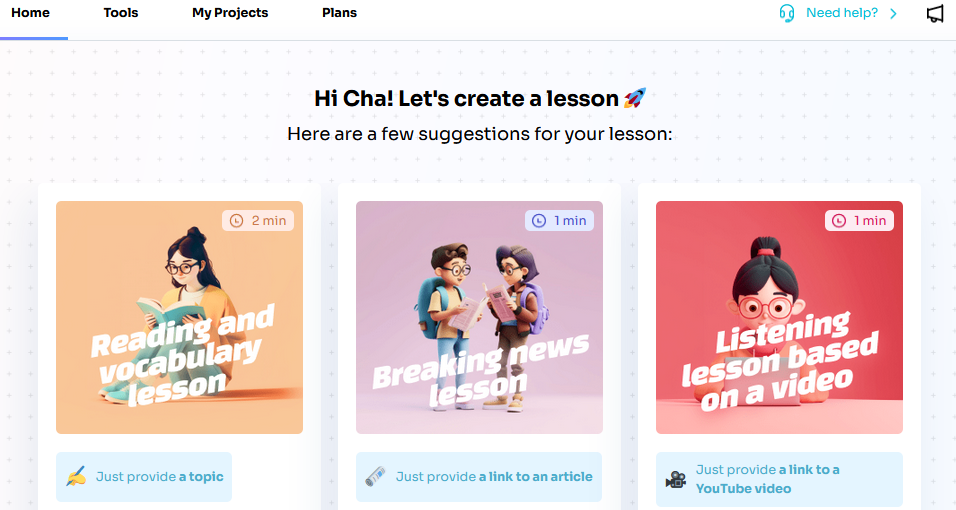Click the newspaper icon beside article link
The image size is (956, 510).
pos(375,476)
